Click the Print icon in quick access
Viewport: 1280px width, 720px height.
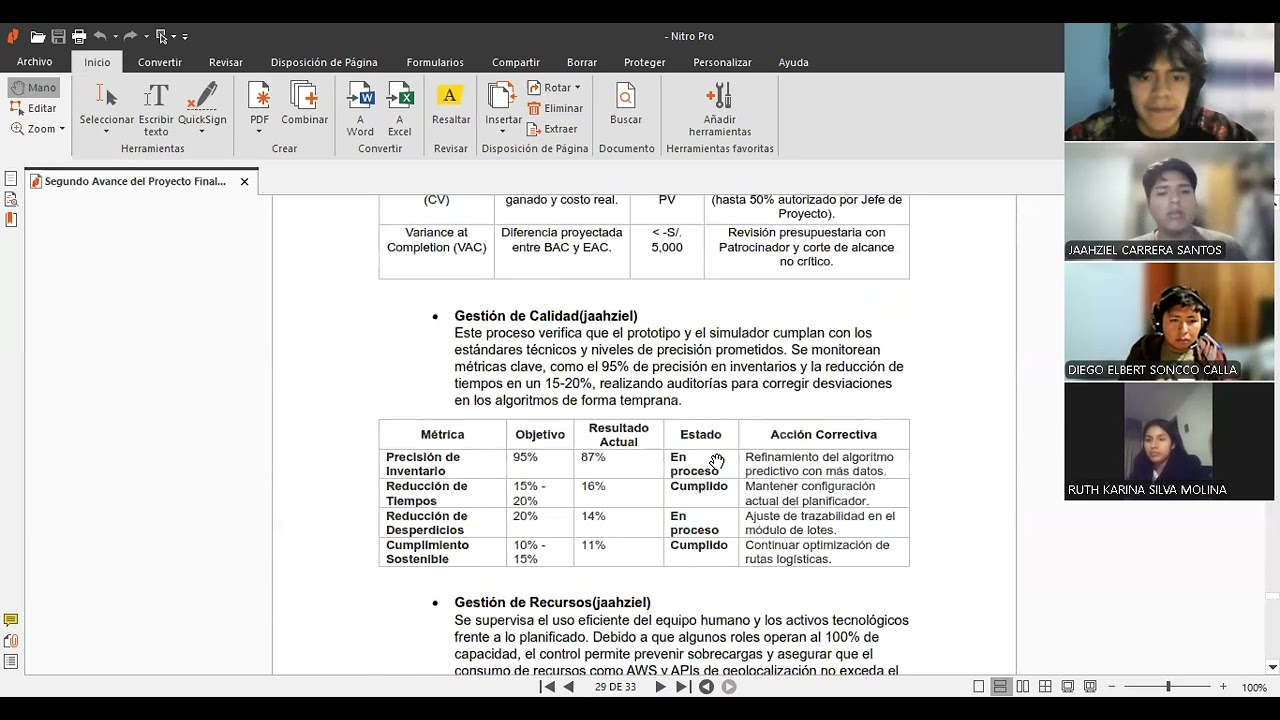[x=79, y=37]
